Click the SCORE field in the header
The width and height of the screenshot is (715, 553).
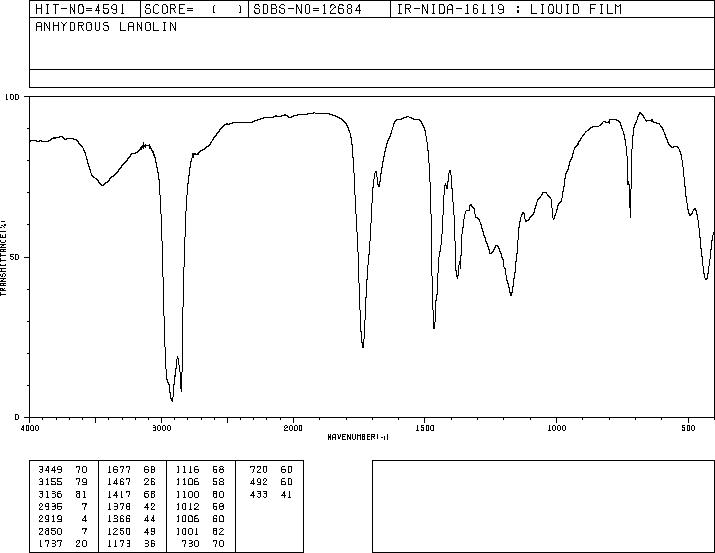pyautogui.click(x=193, y=9)
